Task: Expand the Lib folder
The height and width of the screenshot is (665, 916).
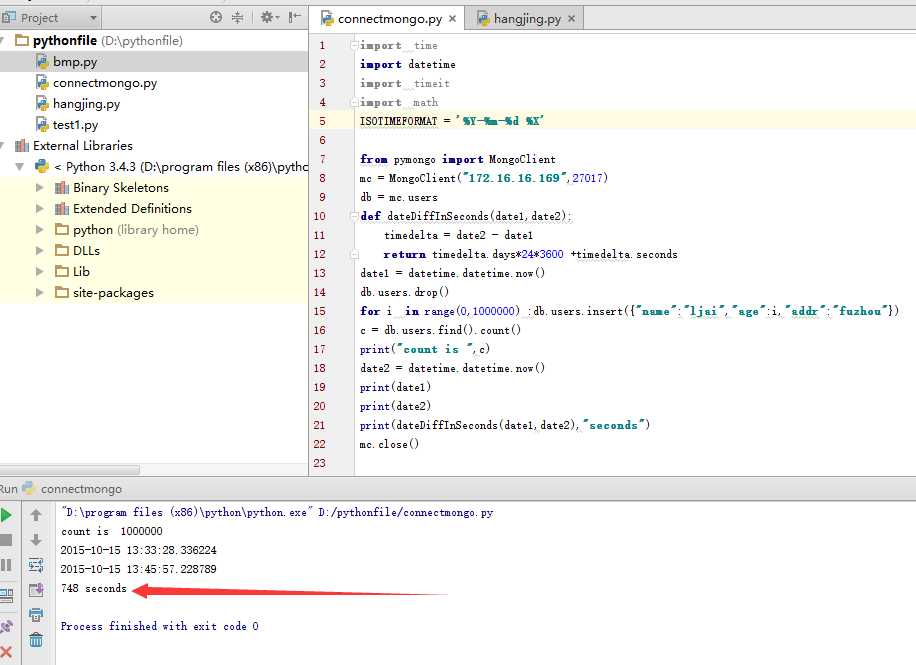Action: pyautogui.click(x=40, y=272)
